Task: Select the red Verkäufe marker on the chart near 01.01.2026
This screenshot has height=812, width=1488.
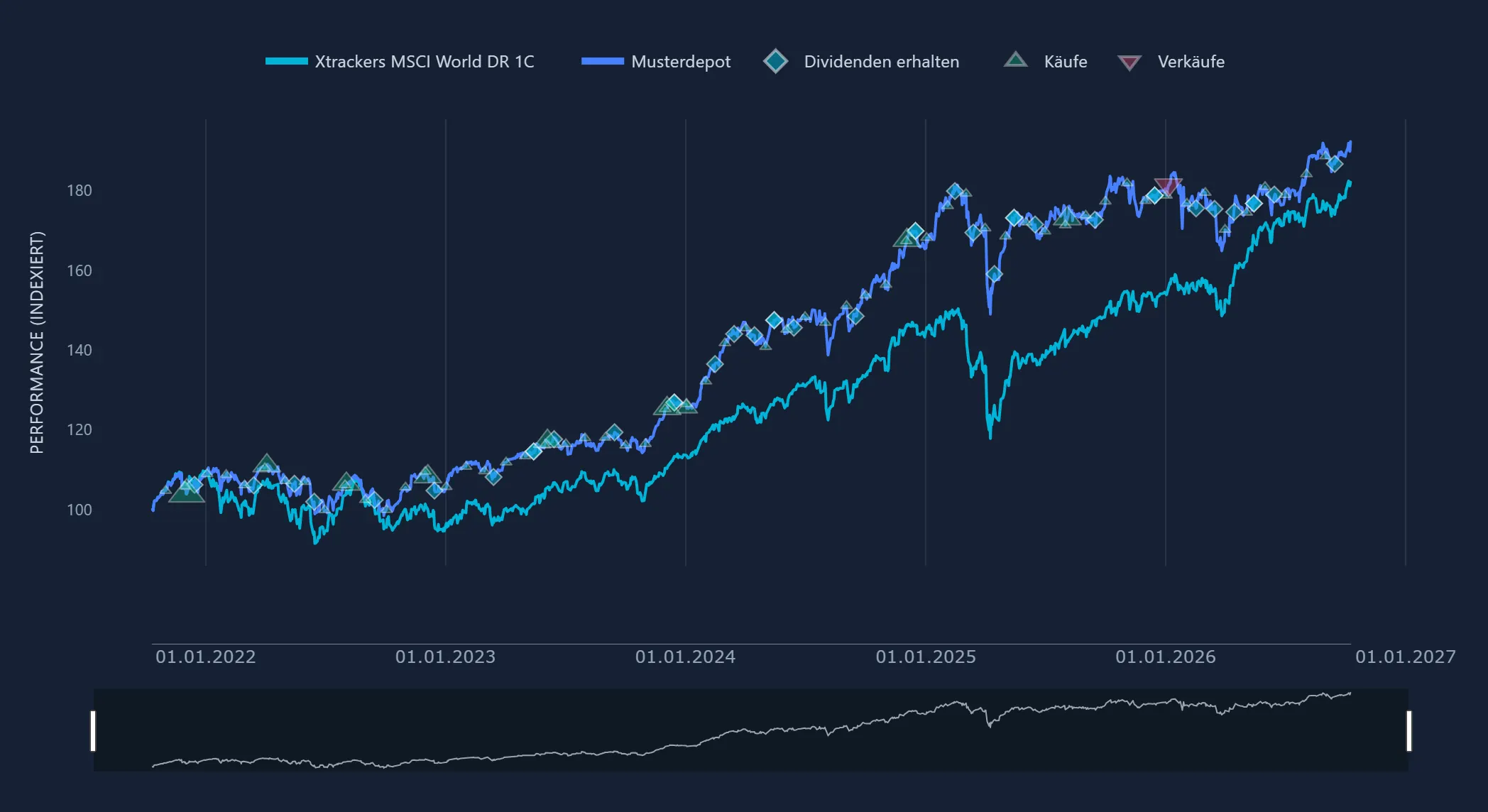Action: (1168, 187)
